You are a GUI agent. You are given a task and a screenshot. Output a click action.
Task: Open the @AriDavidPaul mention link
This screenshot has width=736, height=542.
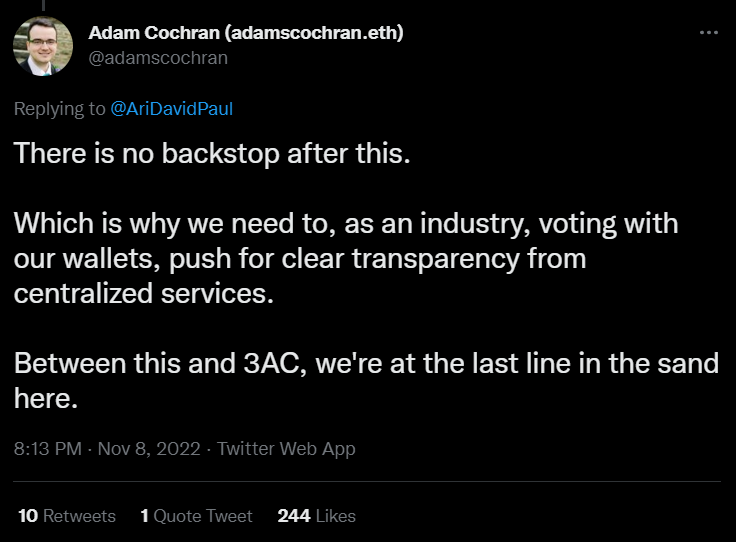[172, 109]
